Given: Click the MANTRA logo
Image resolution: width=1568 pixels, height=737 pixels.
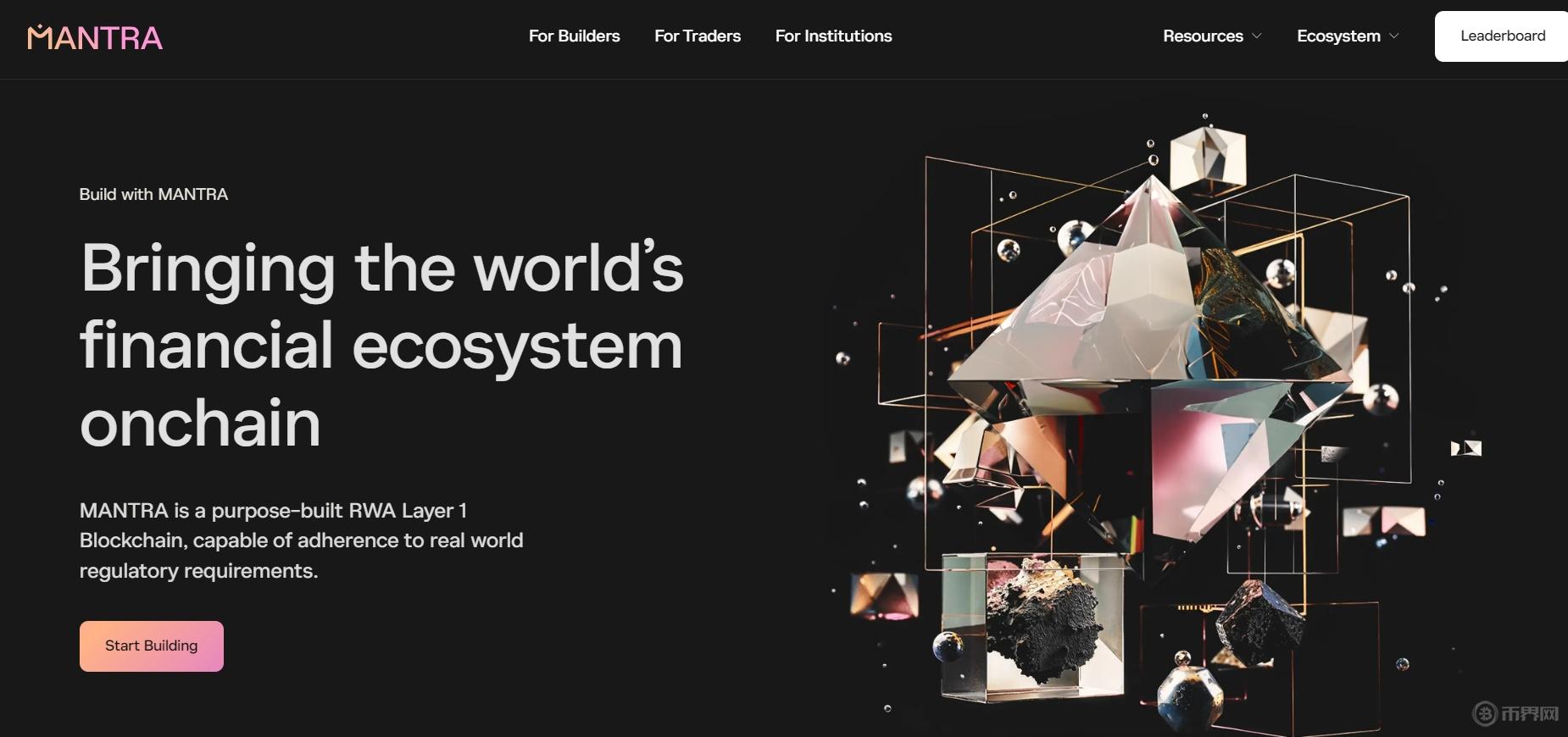Looking at the screenshot, I should (95, 37).
